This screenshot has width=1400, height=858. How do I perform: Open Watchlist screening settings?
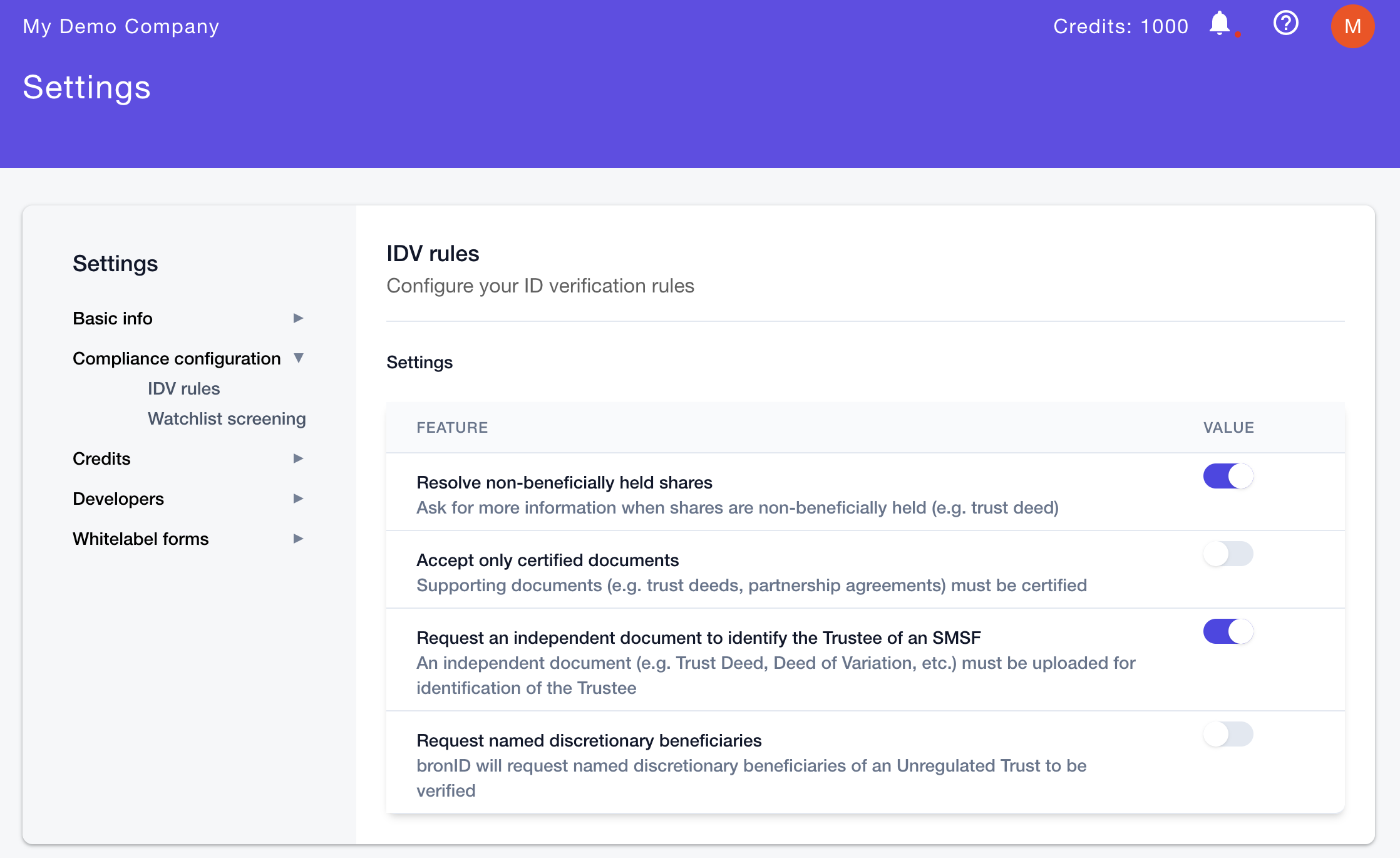[x=227, y=418]
